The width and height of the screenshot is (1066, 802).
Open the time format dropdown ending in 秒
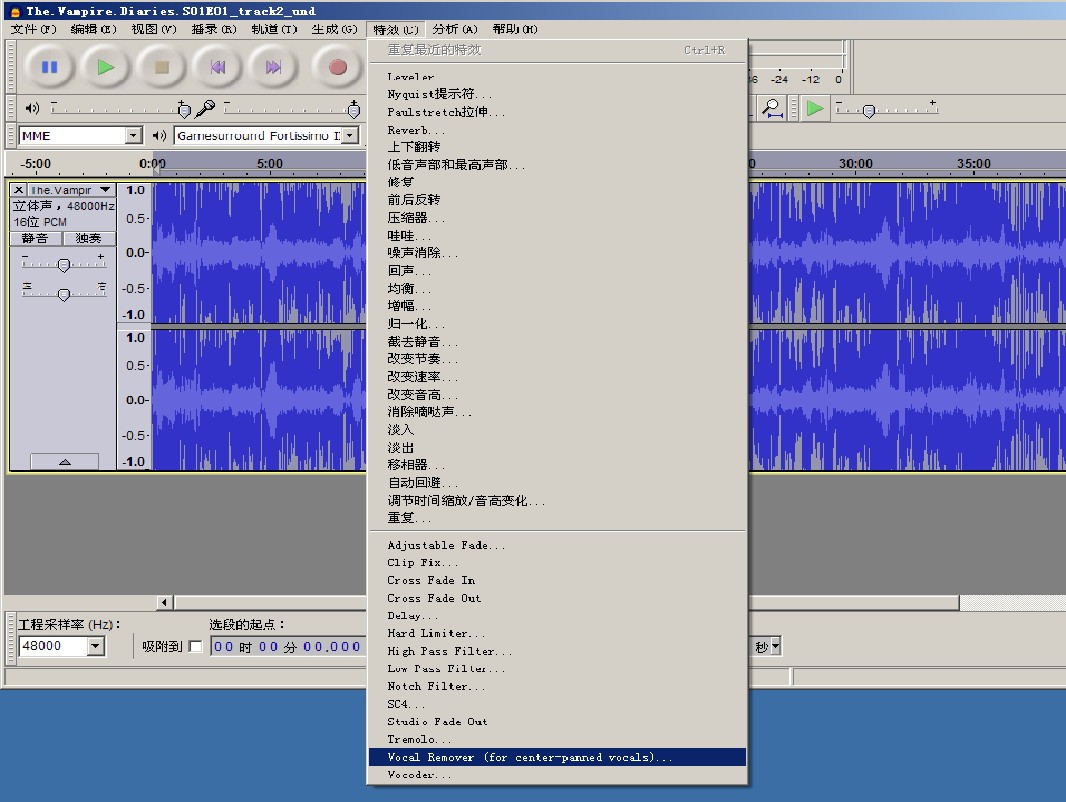(x=774, y=646)
